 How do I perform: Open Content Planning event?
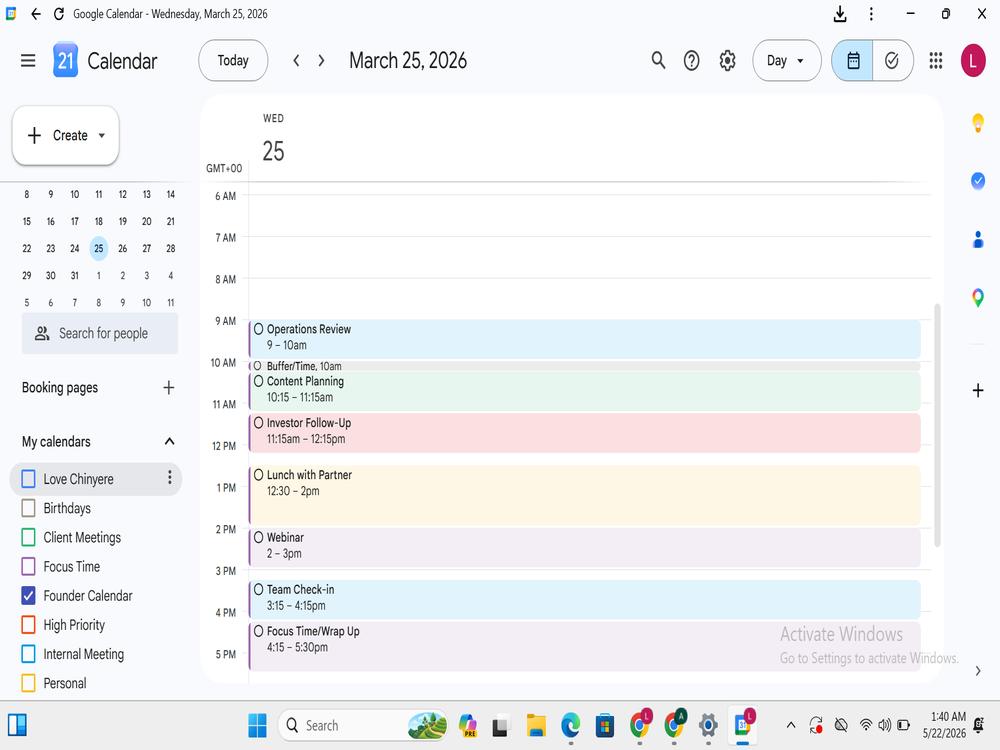coord(584,391)
